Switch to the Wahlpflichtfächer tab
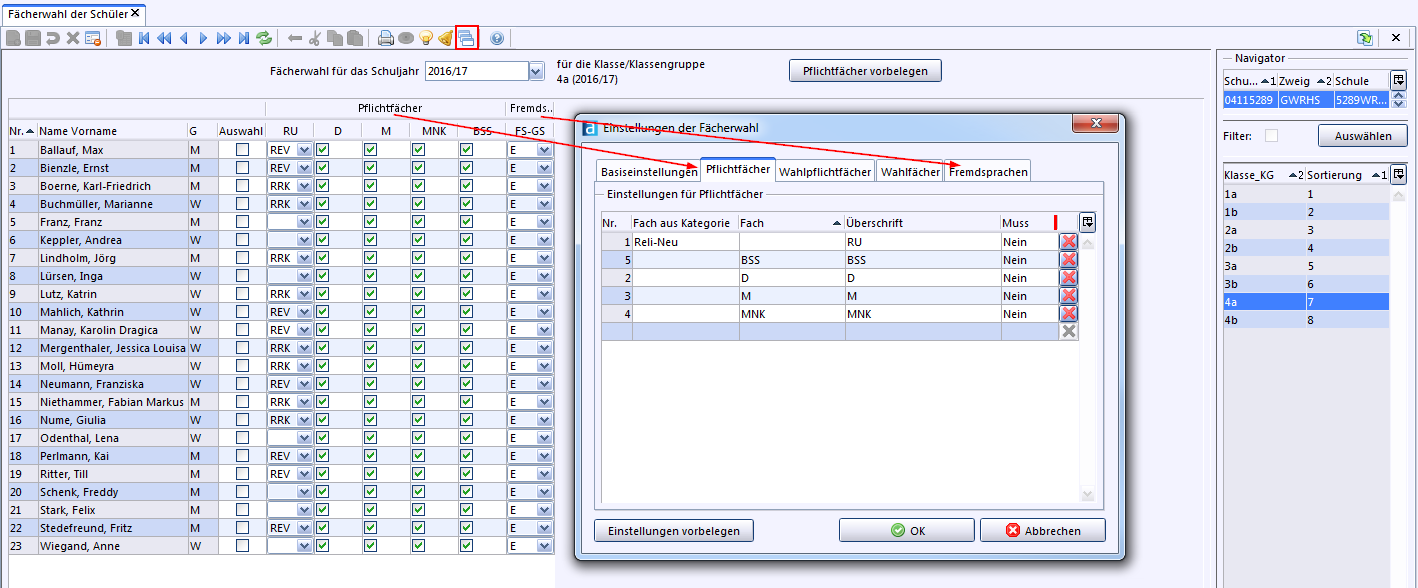Screen dimensions: 1418x588 pyautogui.click(x=825, y=172)
